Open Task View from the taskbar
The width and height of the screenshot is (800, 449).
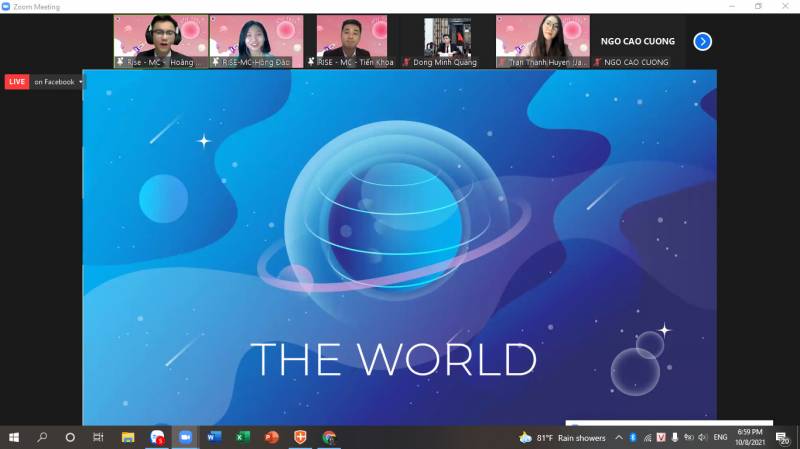98,437
